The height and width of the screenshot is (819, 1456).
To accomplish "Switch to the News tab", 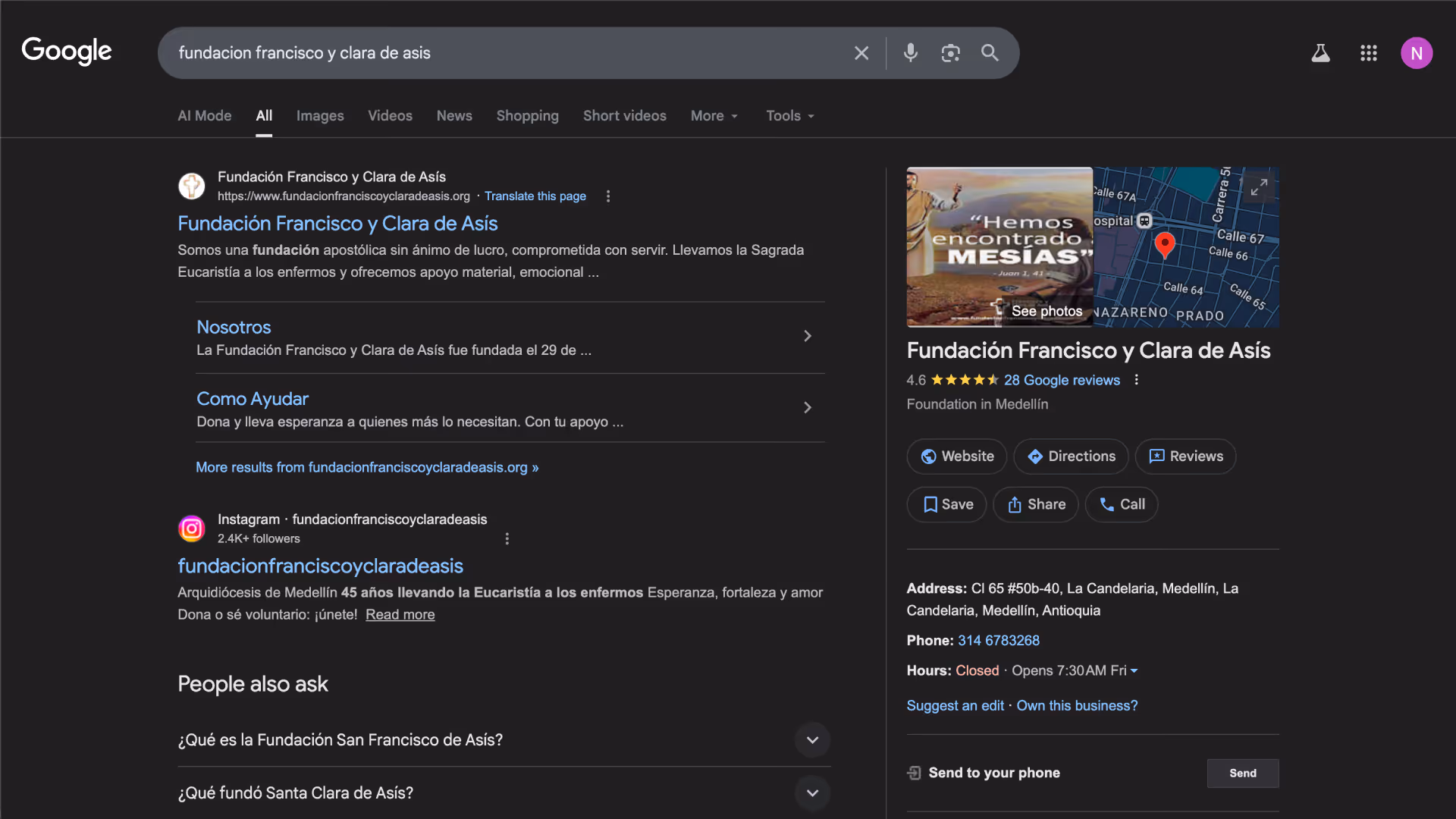I will pyautogui.click(x=454, y=116).
